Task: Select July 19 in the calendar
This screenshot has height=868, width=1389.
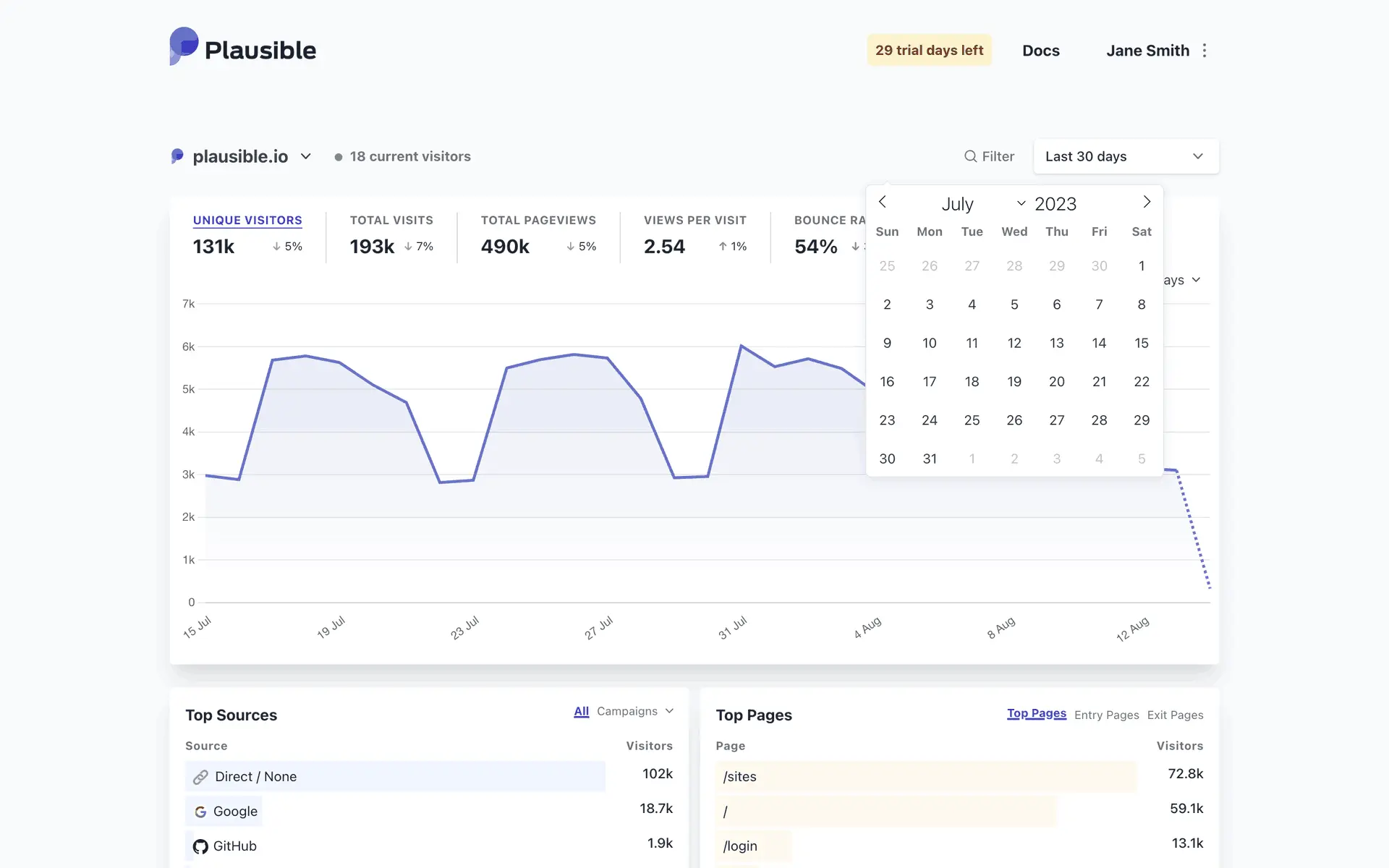Action: pyautogui.click(x=1014, y=381)
